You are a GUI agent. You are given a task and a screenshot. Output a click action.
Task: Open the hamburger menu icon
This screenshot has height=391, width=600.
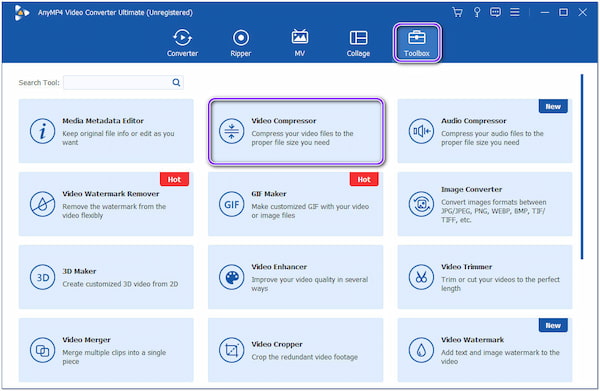(515, 12)
